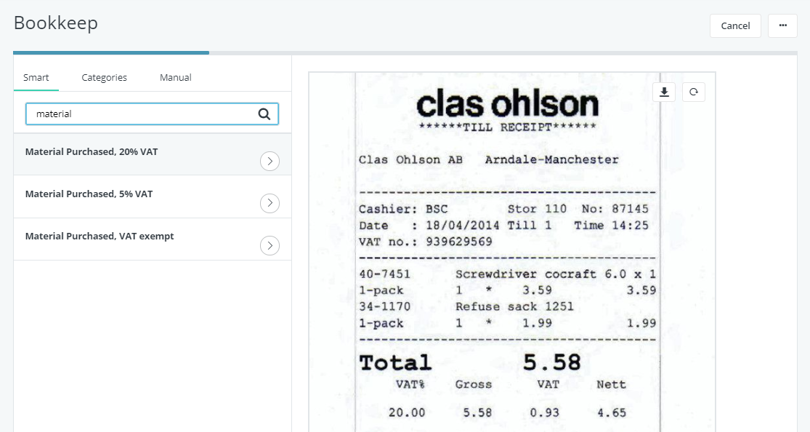Click the Clas Ohlson receipt image
This screenshot has height=432, width=810.
pyautogui.click(x=512, y=252)
